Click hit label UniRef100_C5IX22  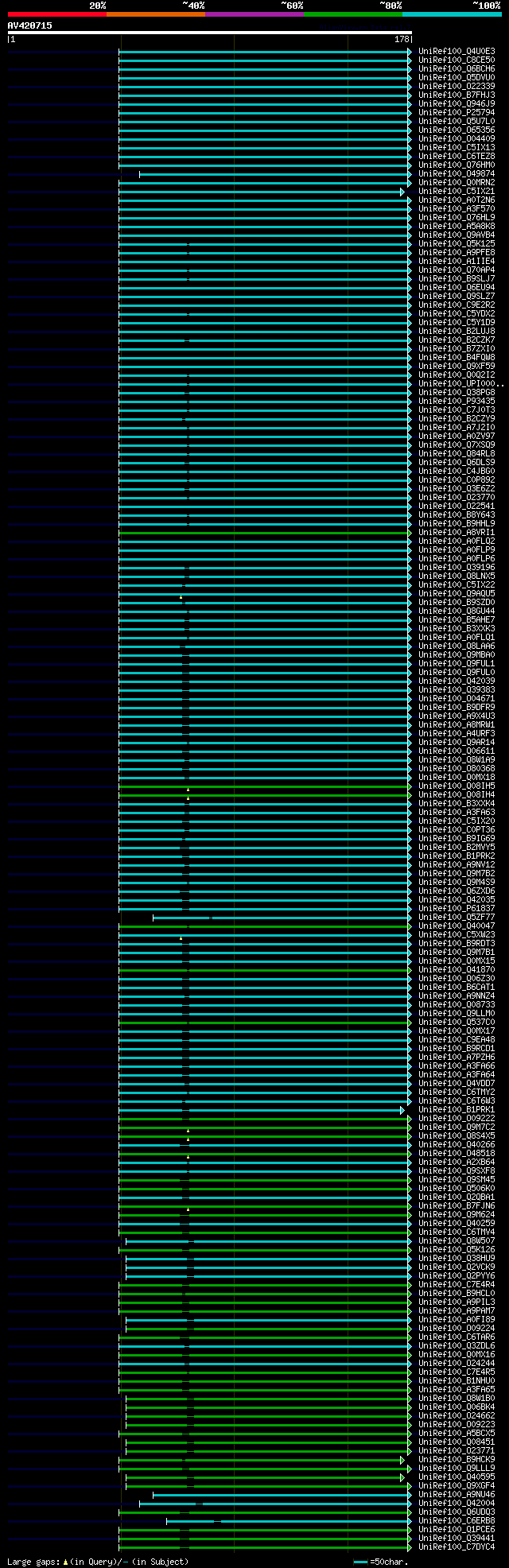click(457, 584)
